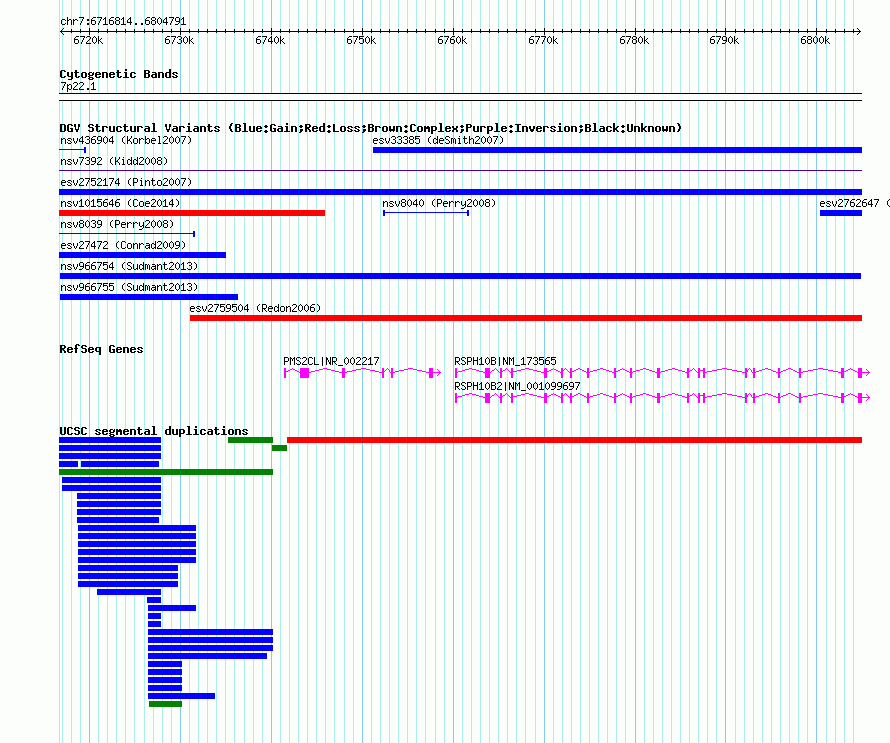Click the 6800k ruler label
Image resolution: width=890 pixels, height=743 pixels.
click(815, 40)
